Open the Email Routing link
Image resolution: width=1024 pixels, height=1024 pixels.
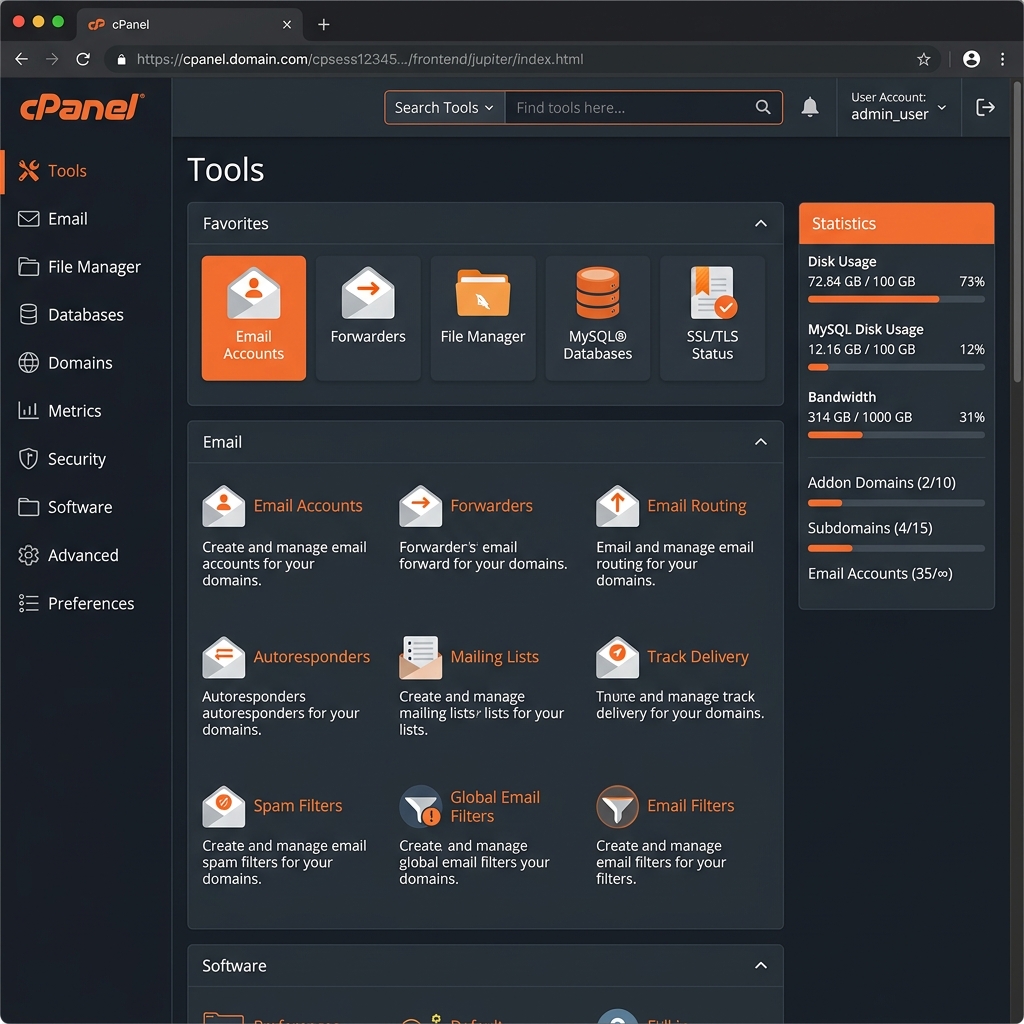[x=697, y=506]
